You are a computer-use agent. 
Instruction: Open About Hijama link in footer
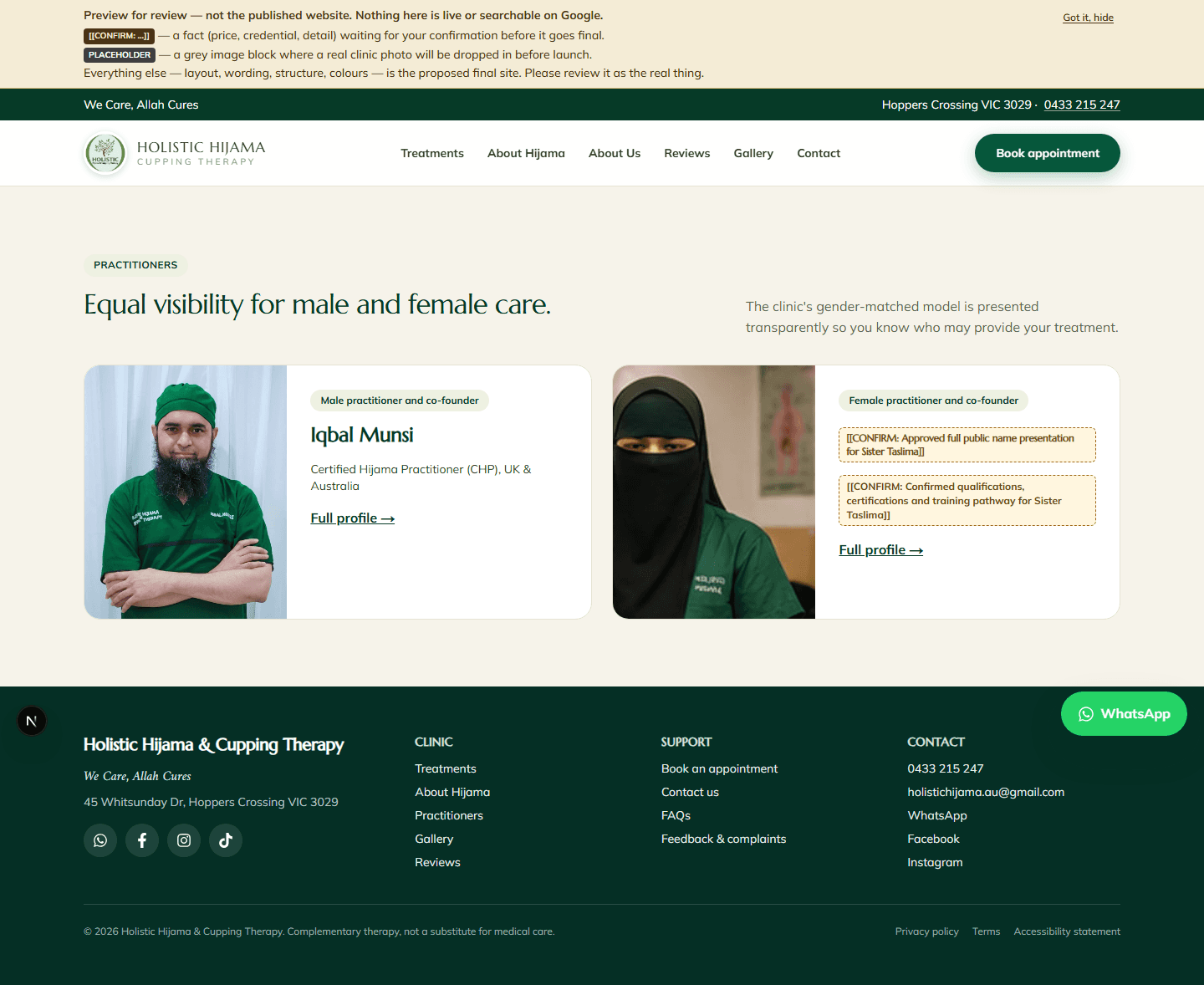452,792
